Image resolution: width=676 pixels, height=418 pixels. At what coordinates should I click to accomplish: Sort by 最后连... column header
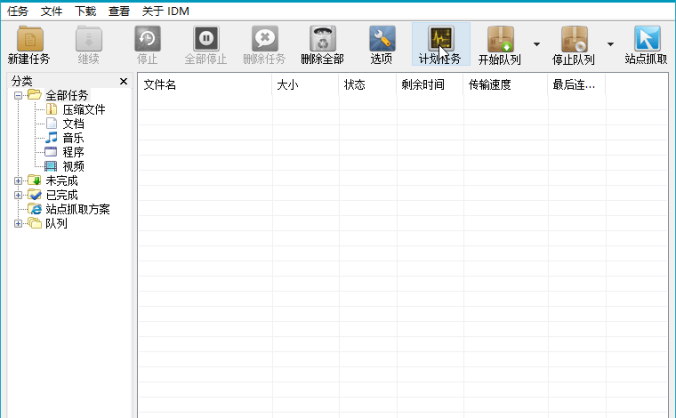(576, 85)
